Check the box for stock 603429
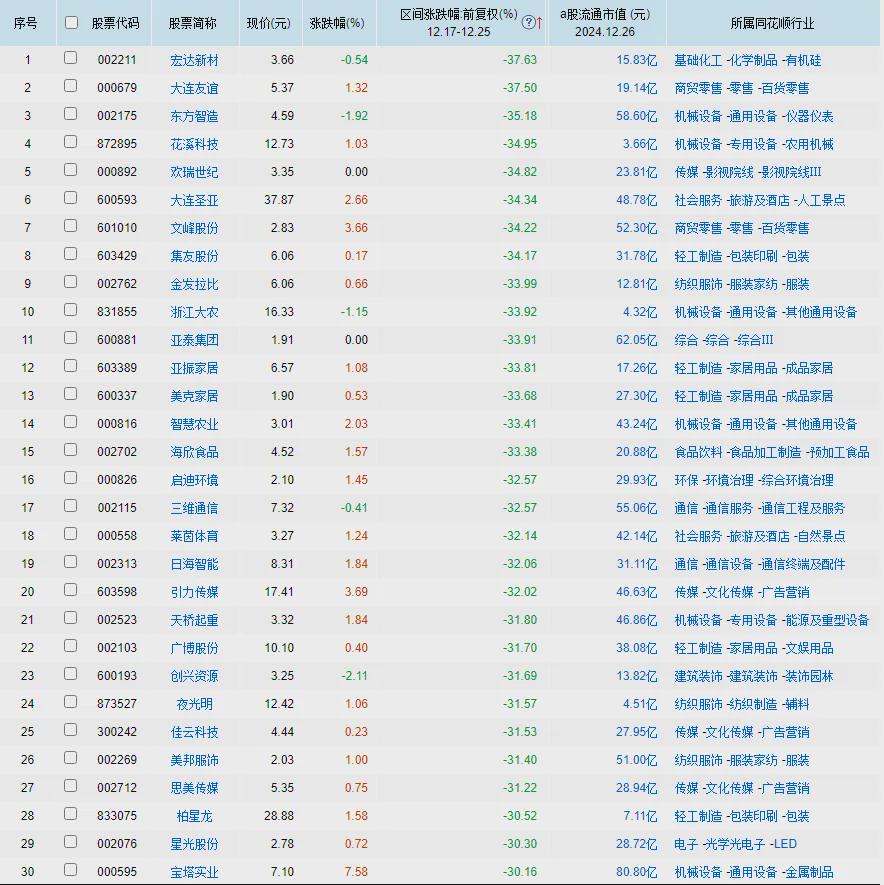Viewport: 884px width, 885px height. [71, 253]
